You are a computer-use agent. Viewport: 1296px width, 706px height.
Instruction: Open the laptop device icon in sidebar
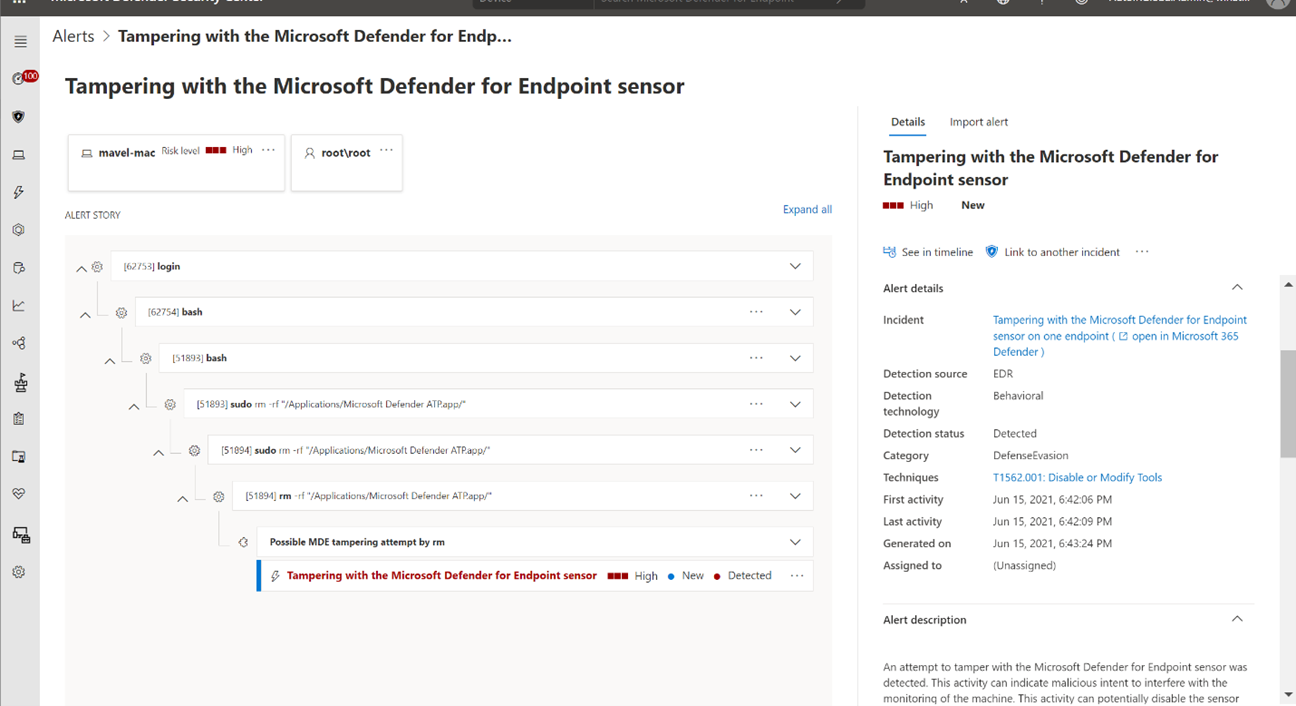[x=19, y=155]
